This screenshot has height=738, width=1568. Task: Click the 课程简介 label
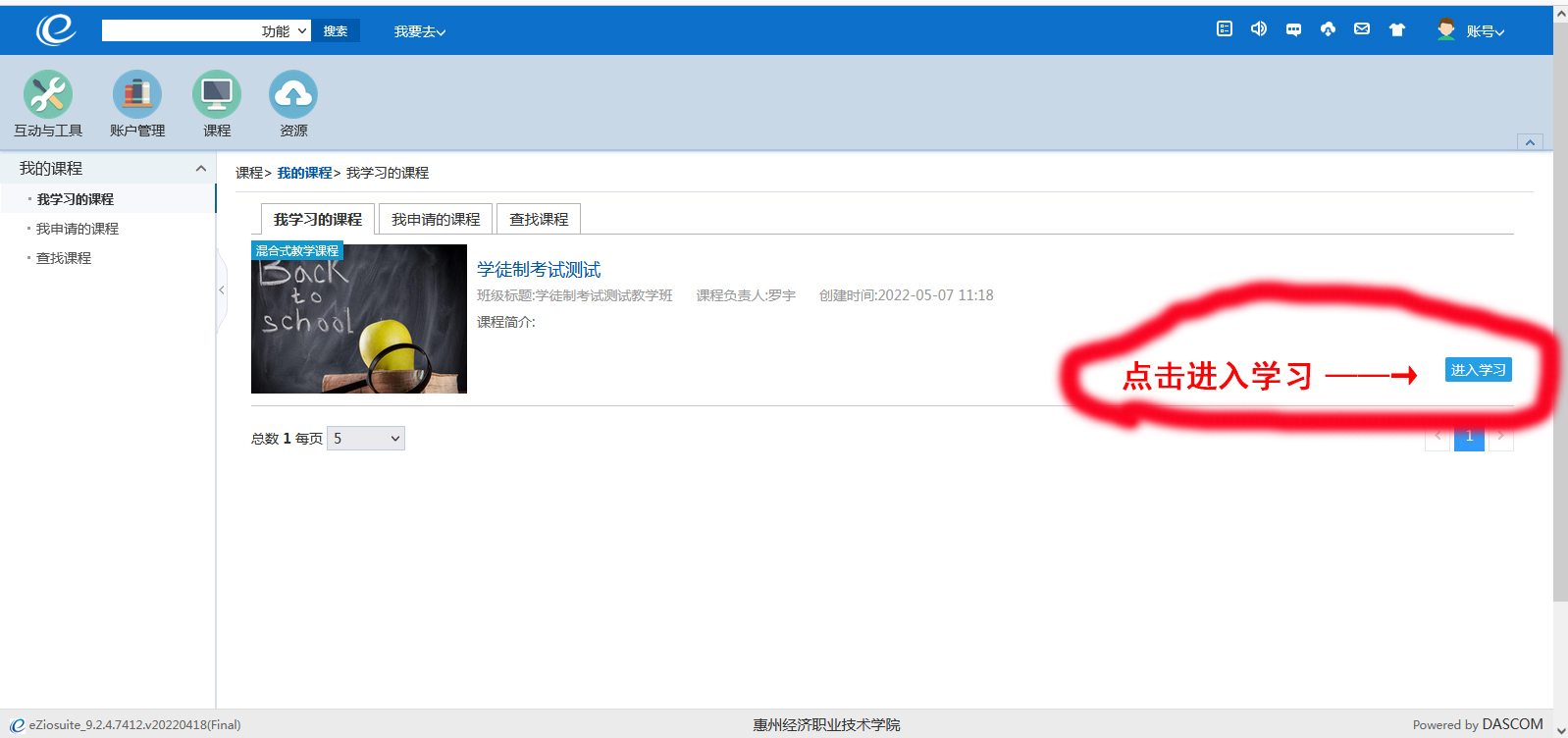[x=506, y=322]
